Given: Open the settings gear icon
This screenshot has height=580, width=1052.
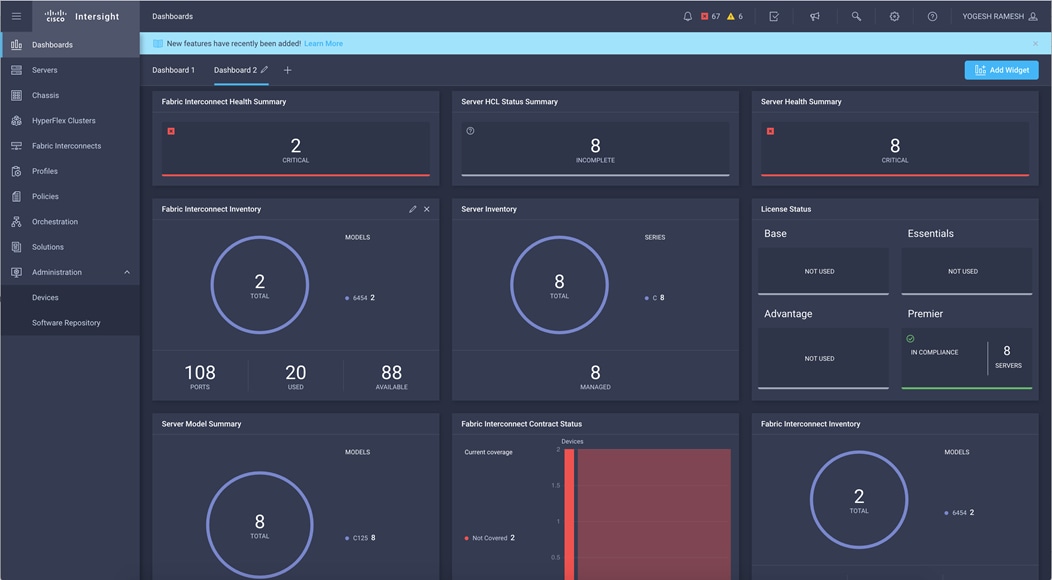Looking at the screenshot, I should click(x=894, y=16).
